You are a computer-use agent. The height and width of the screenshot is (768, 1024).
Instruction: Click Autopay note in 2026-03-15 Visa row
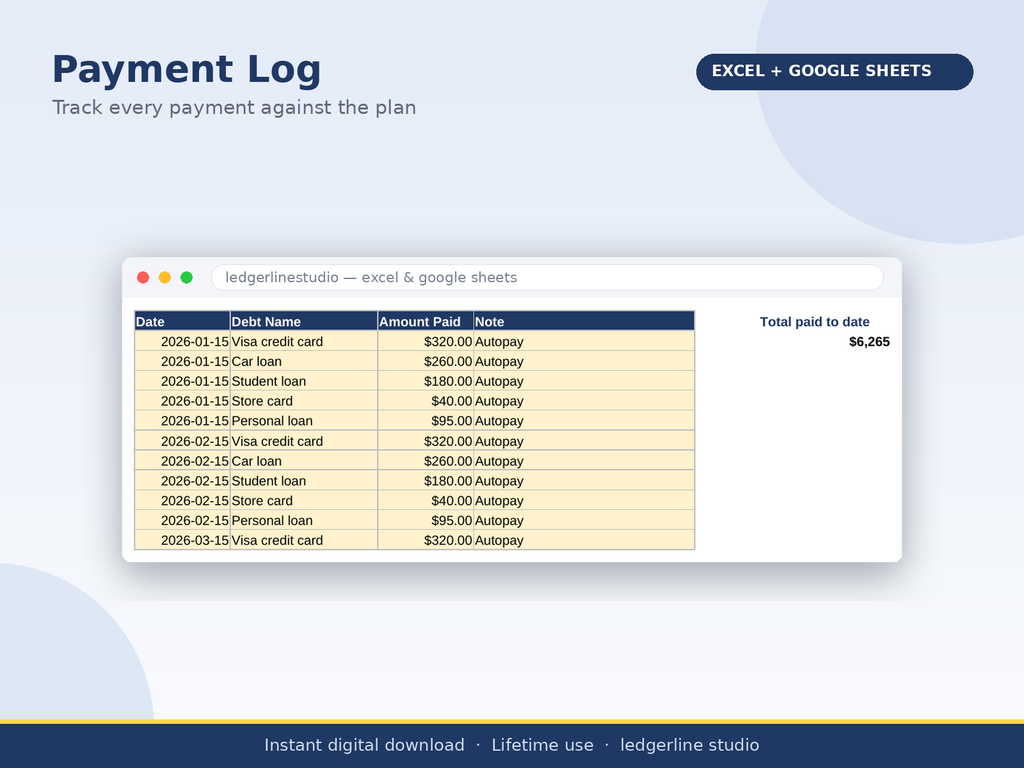[x=584, y=541]
